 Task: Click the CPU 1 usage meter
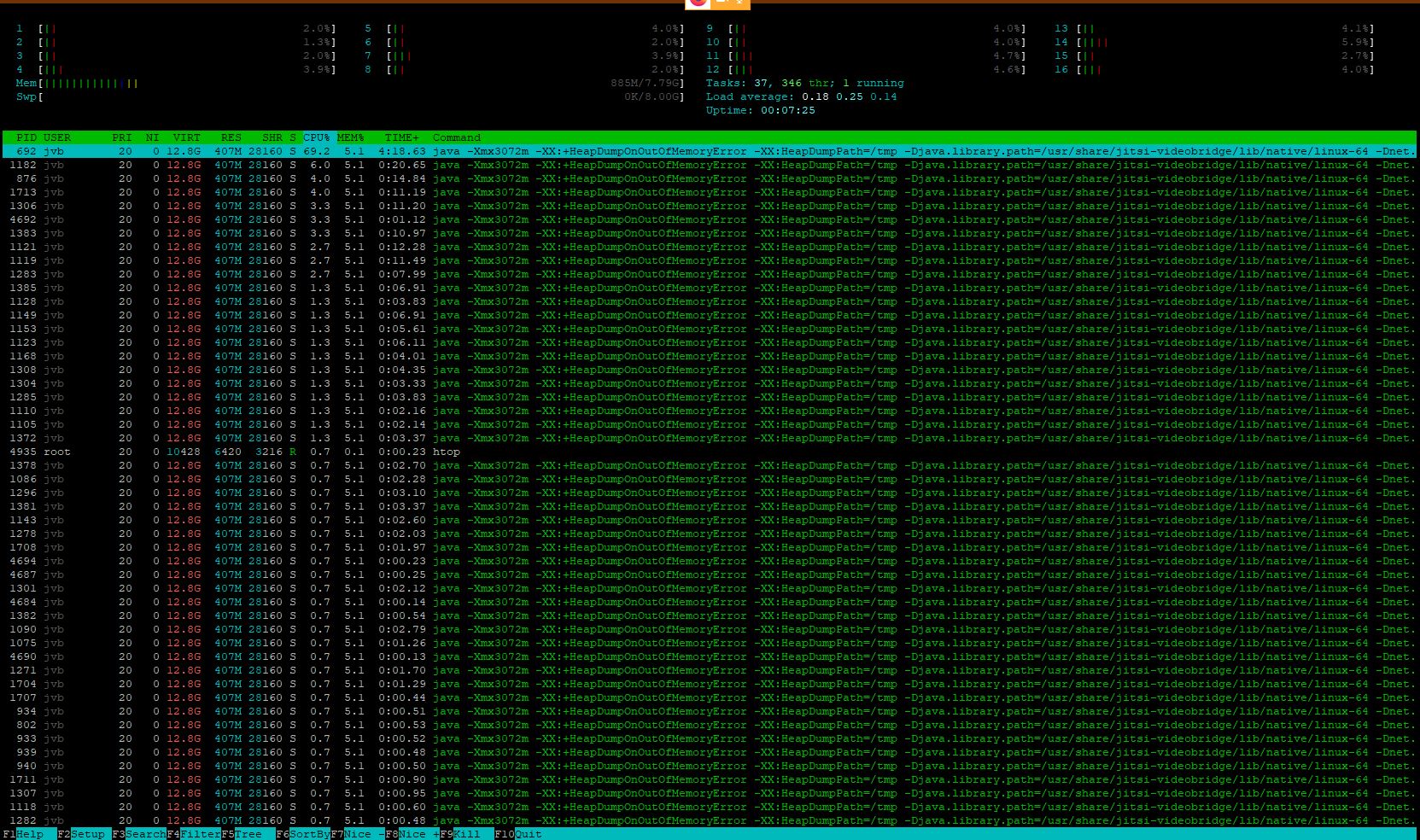coord(176,28)
